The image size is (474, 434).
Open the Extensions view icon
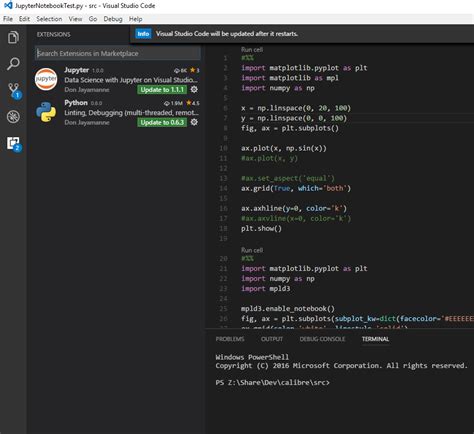pyautogui.click(x=14, y=144)
